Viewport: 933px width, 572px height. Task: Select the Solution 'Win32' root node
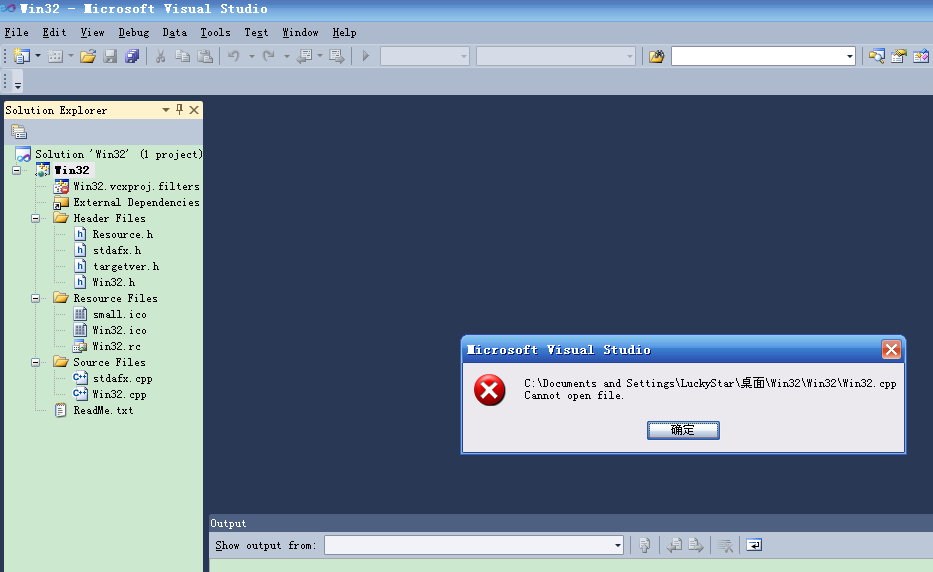tap(118, 154)
